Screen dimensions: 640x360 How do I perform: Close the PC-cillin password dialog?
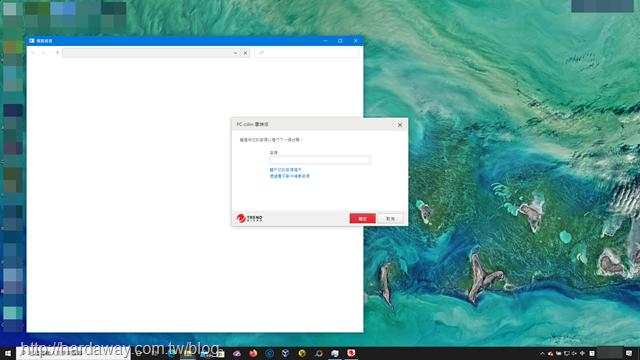[400, 125]
